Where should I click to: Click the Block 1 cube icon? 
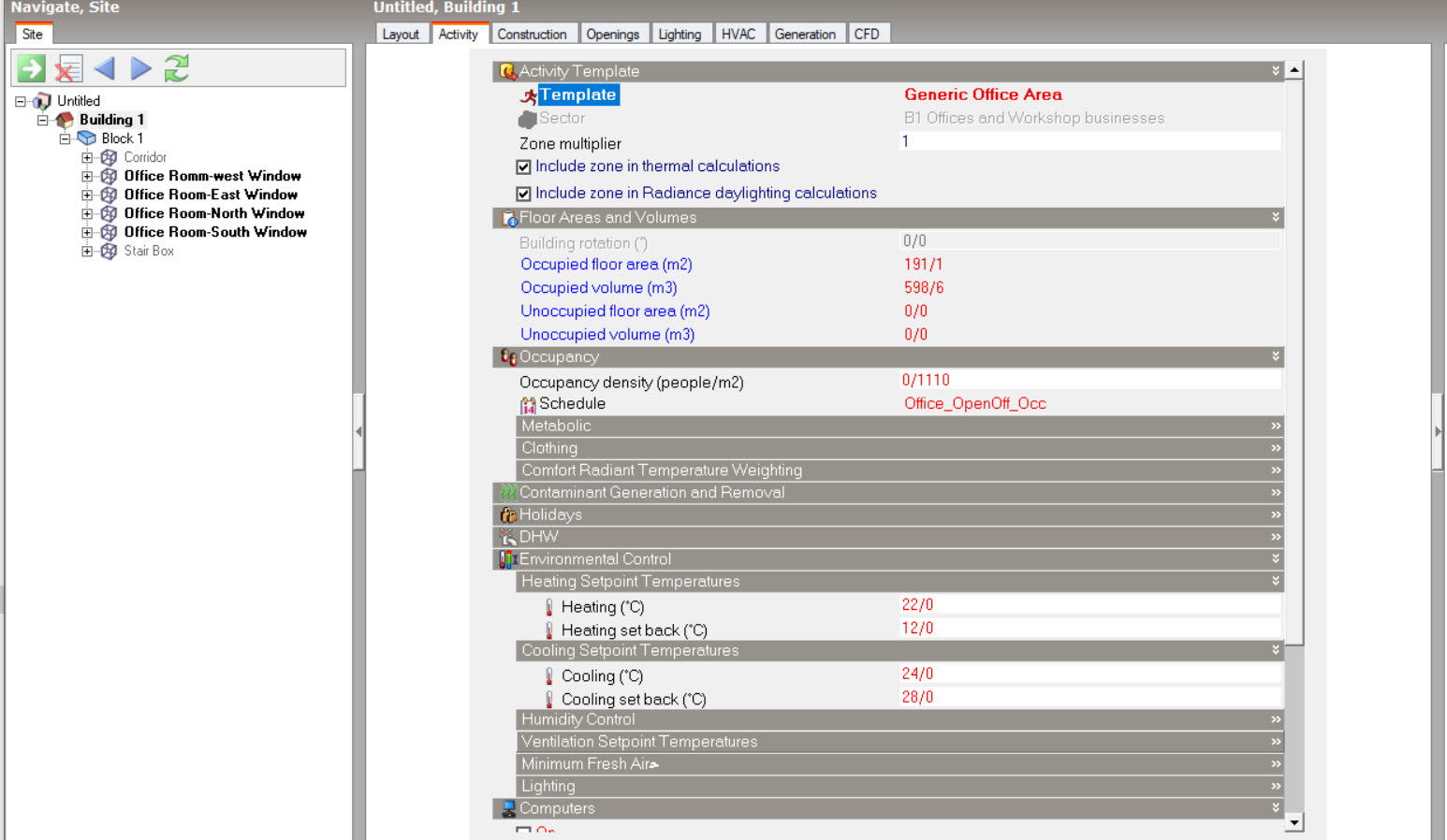pos(87,138)
